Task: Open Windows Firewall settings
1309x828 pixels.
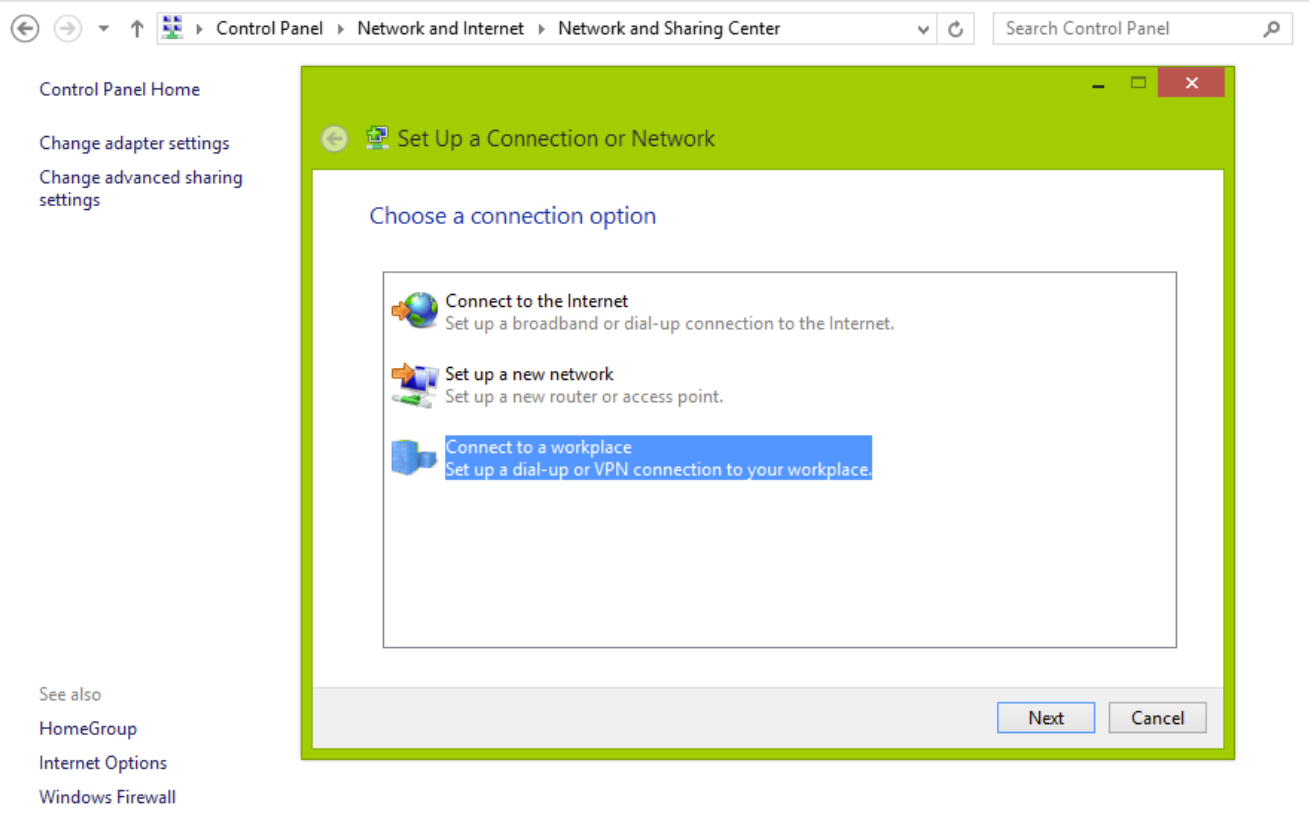Action: pos(107,796)
